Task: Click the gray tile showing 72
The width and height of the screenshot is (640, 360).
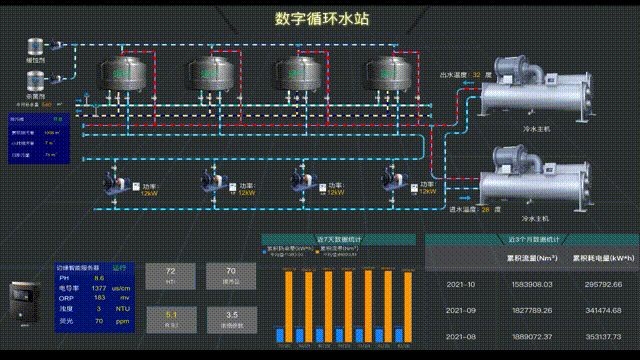Action: click(170, 276)
